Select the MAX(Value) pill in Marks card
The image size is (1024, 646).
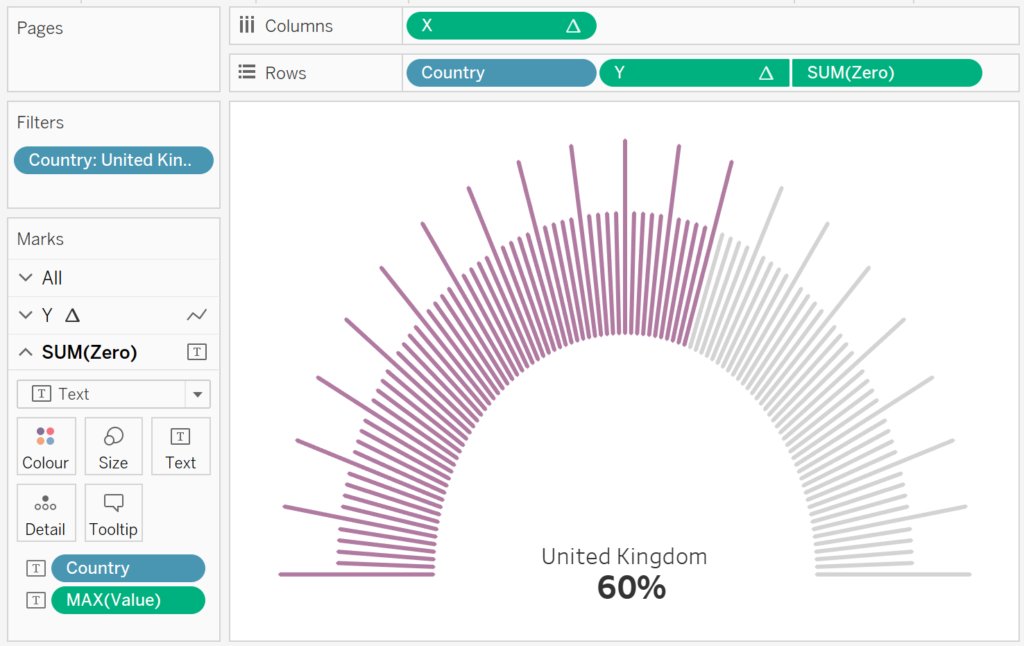pyautogui.click(x=128, y=600)
